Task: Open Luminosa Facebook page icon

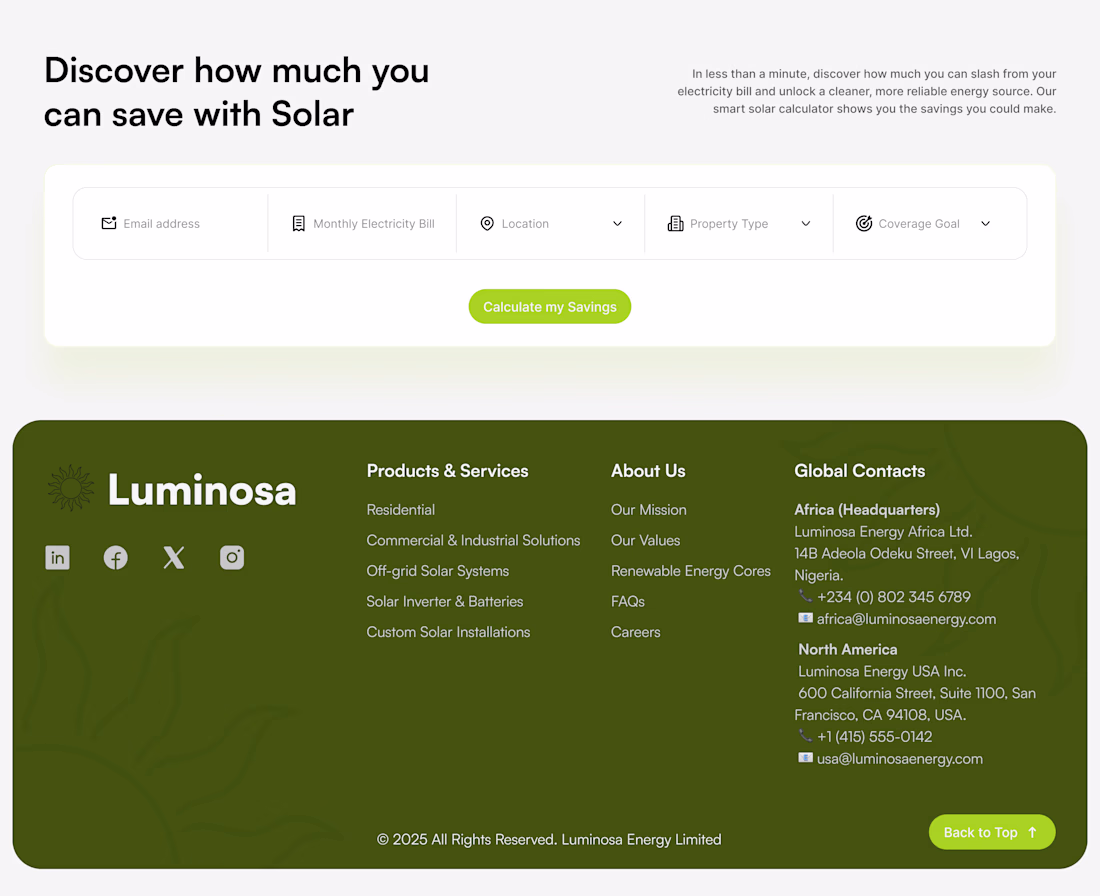Action: point(116,558)
